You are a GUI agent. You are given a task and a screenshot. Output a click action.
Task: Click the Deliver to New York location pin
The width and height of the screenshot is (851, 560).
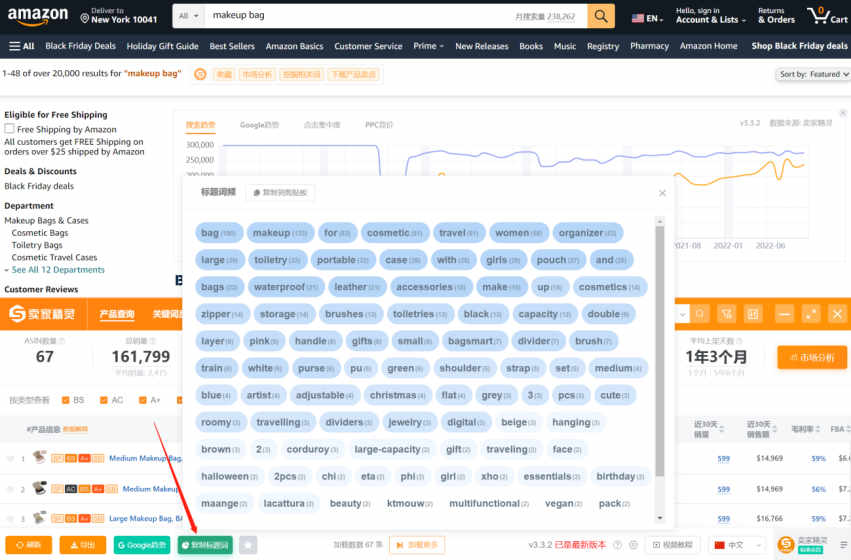(85, 18)
